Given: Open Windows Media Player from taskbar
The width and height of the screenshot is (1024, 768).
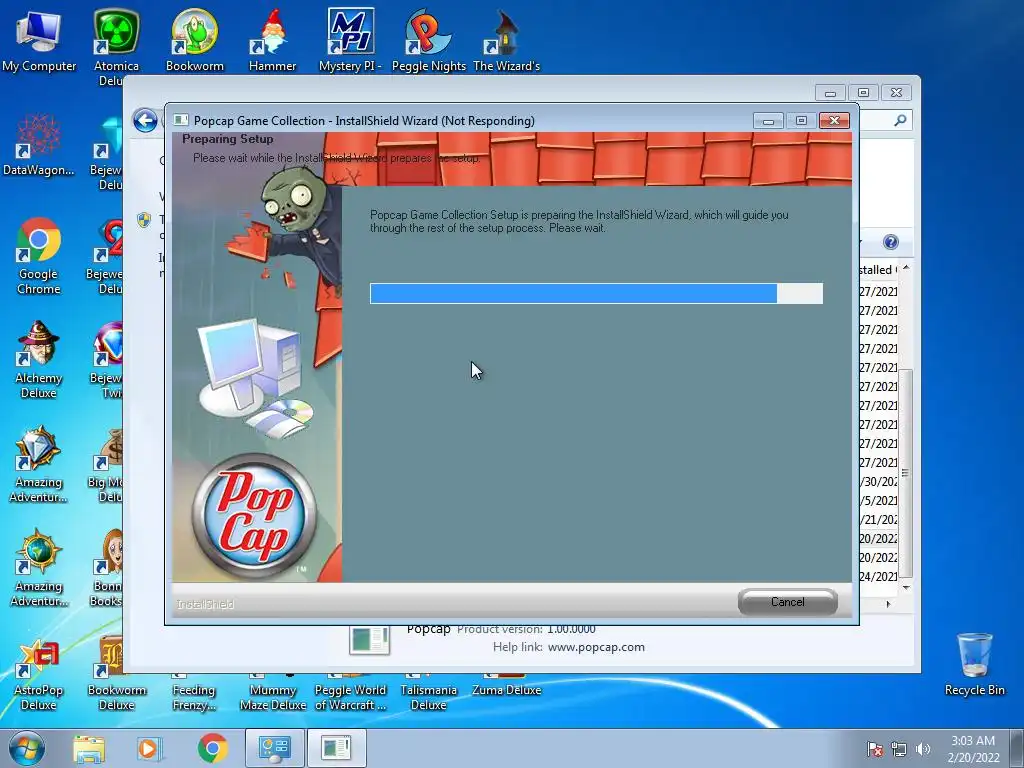Looking at the screenshot, I should pyautogui.click(x=149, y=748).
